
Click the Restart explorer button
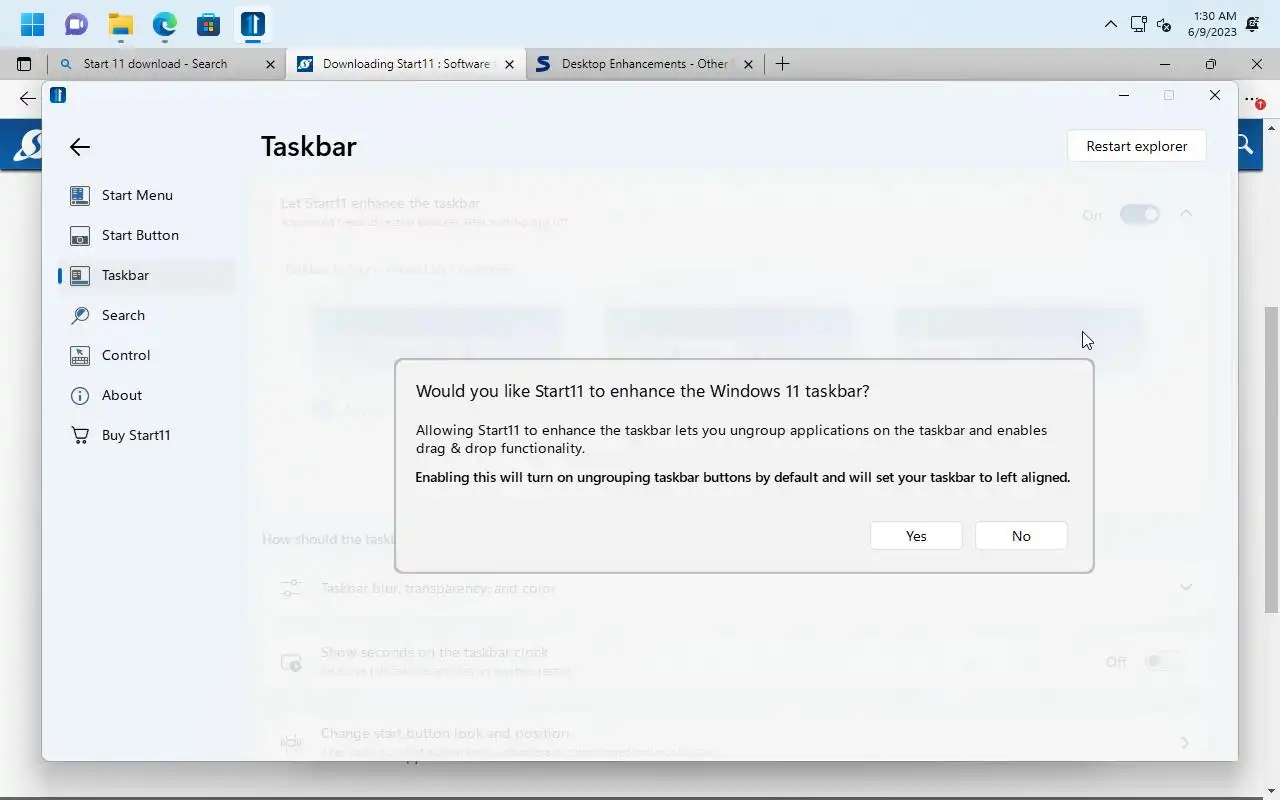coord(1137,146)
